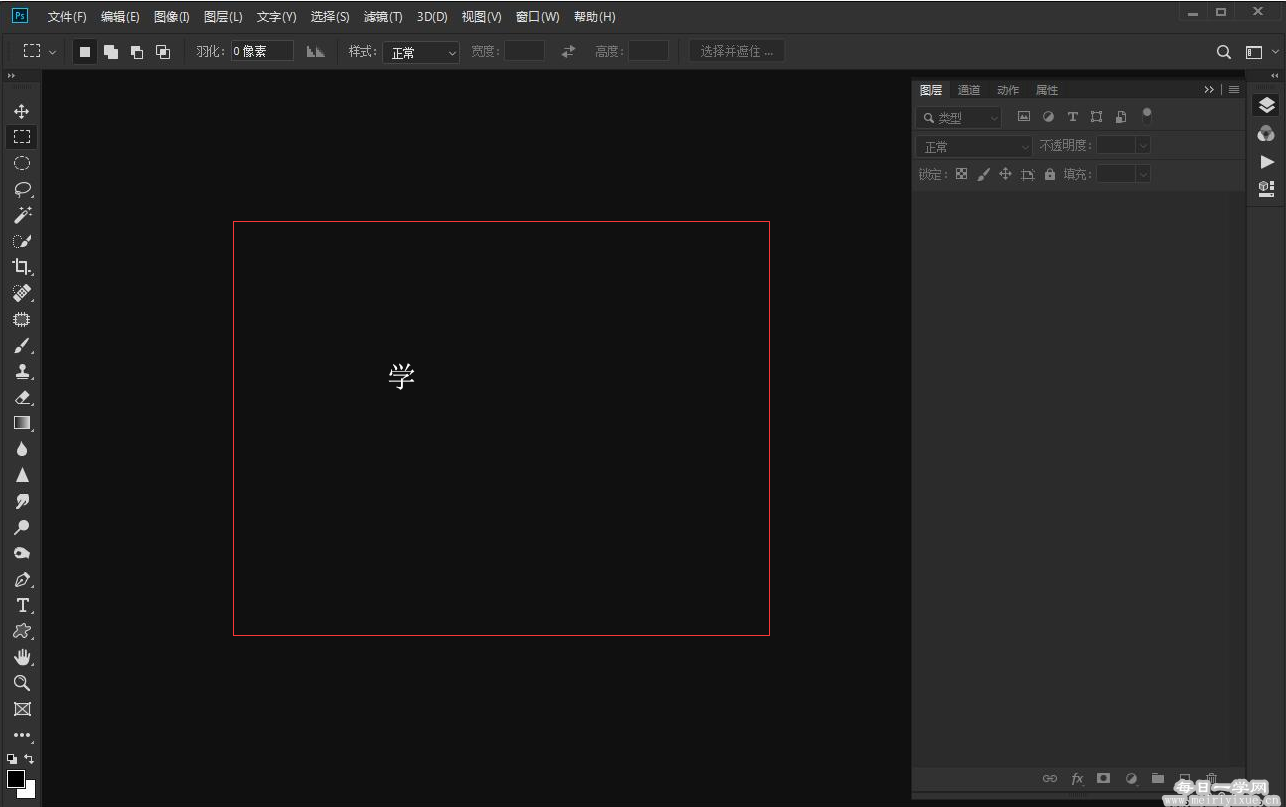Activate the Crop tool
Viewport: 1286px width, 807px height.
coord(21,267)
